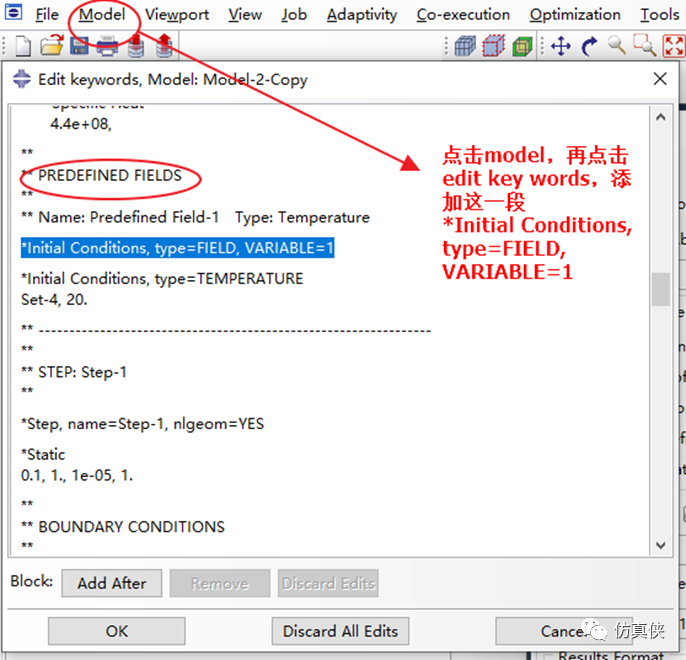Click the New model database icon
686x660 pixels.
23,46
